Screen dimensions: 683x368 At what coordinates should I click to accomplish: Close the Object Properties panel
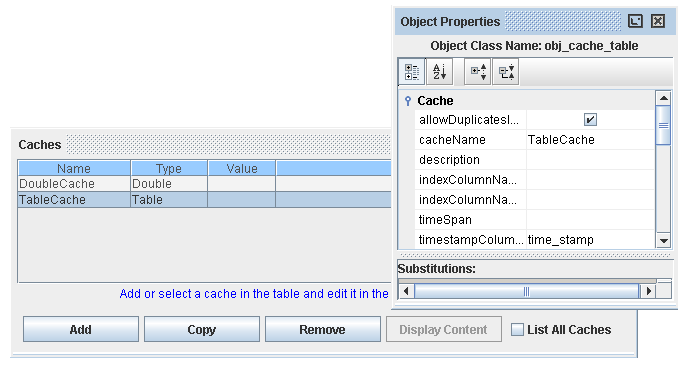[658, 21]
